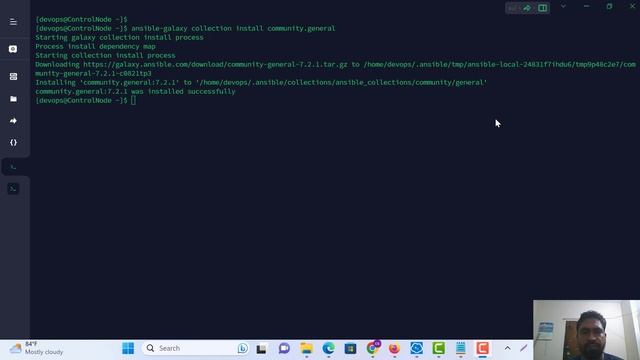
Task: Select the active terminal tab in the sidebar
Action: pyautogui.click(x=13, y=167)
